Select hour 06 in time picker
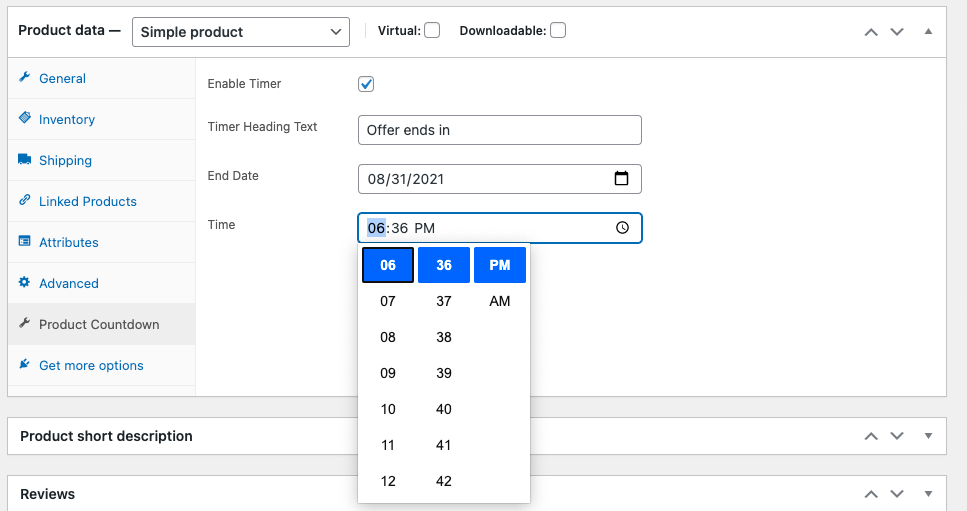Viewport: 967px width, 511px height. (388, 265)
